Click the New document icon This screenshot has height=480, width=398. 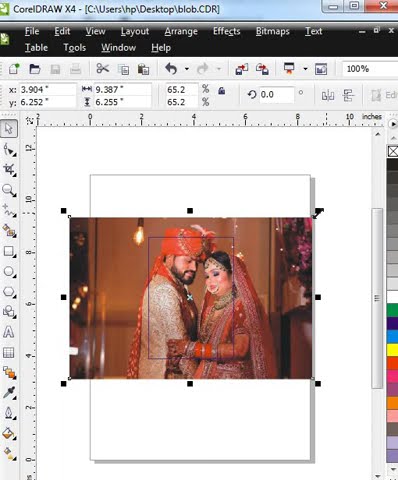tap(14, 69)
